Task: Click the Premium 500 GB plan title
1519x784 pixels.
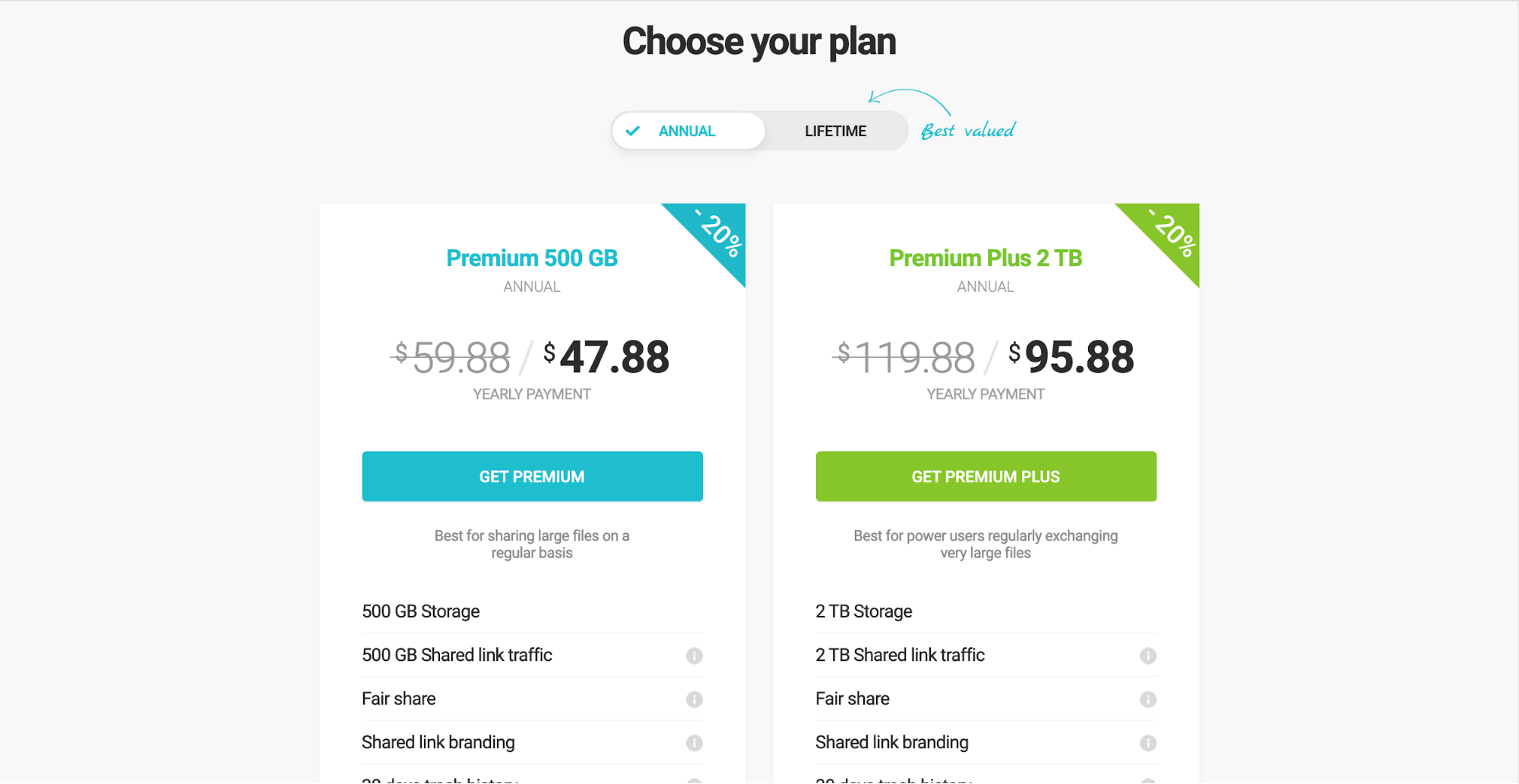Action: click(532, 258)
